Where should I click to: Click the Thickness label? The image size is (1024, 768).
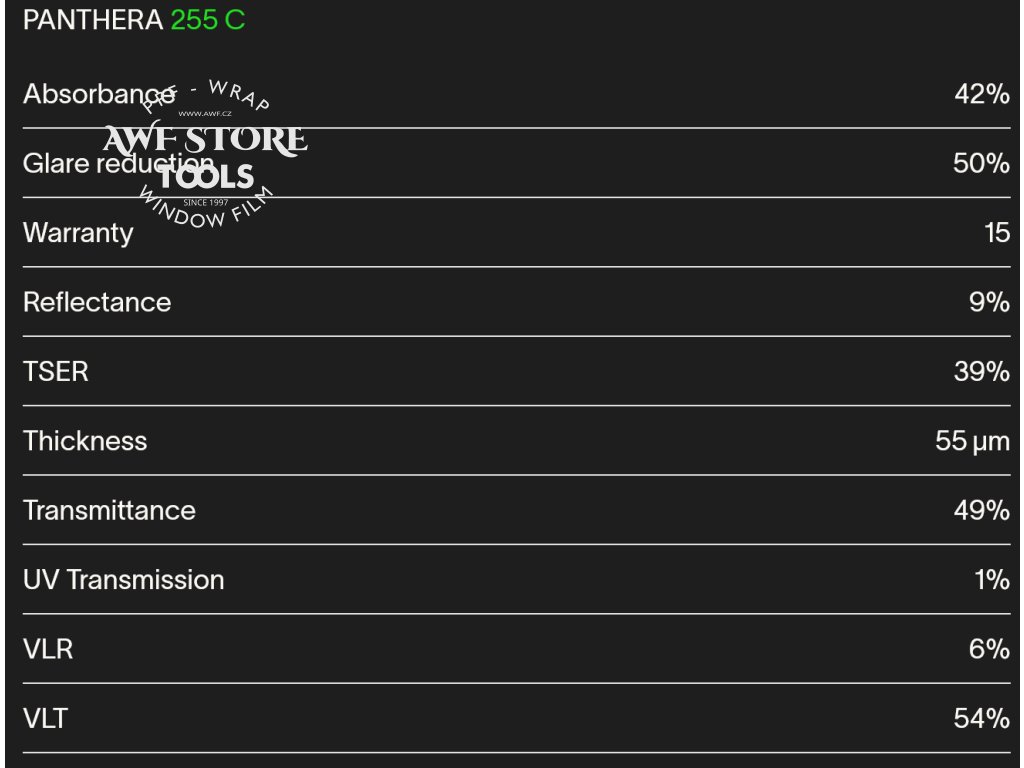click(85, 441)
